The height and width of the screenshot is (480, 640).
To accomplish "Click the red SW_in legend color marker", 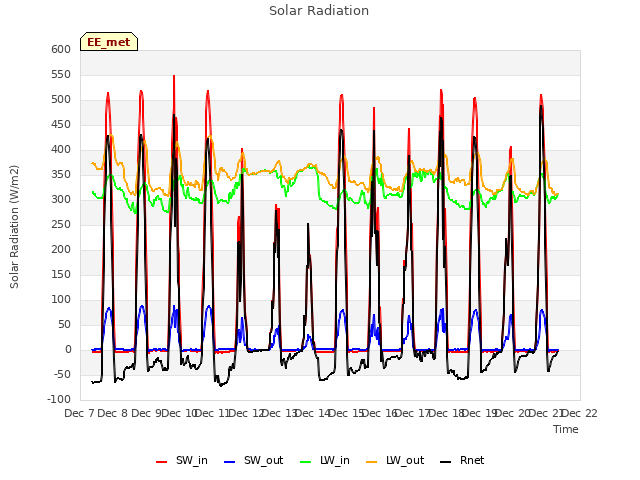I will [162, 462].
